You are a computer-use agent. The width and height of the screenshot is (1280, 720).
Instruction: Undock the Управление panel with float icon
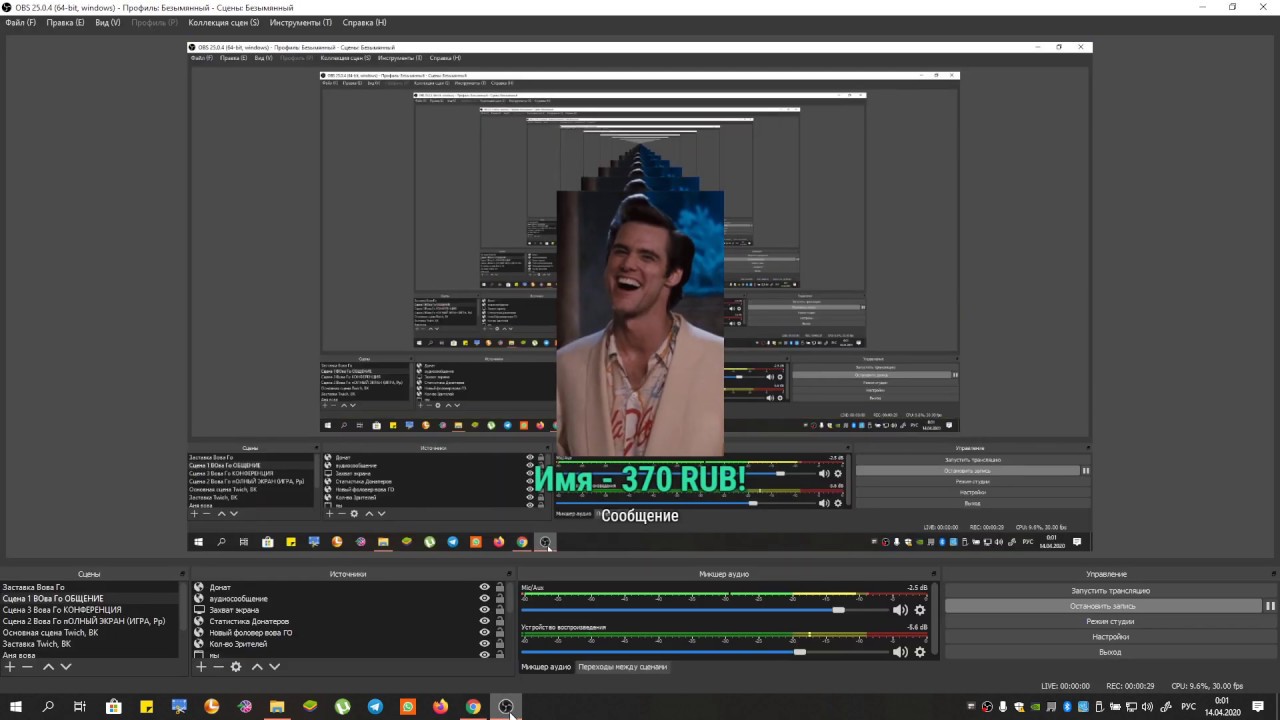(1272, 574)
